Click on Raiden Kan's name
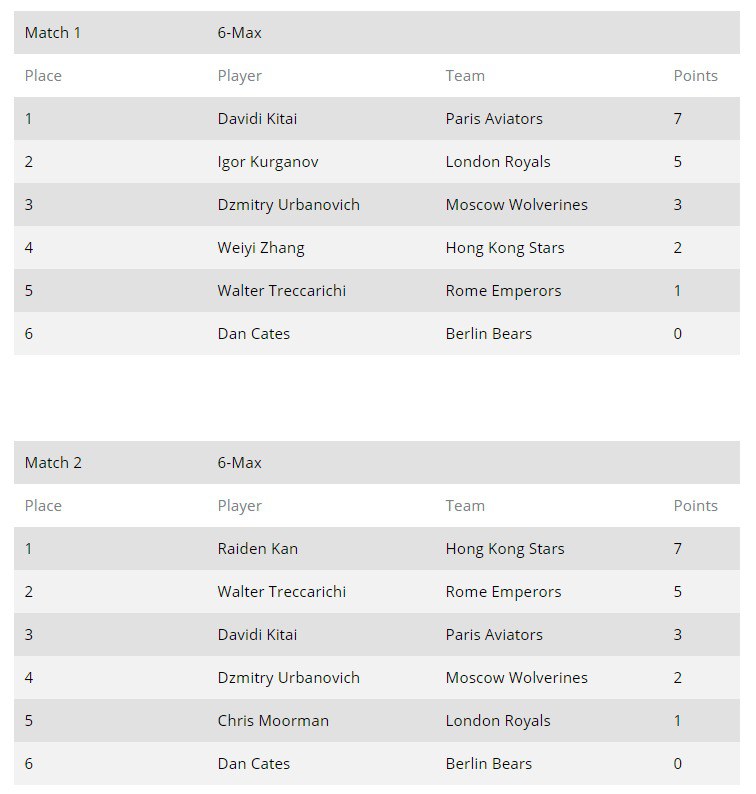The height and width of the screenshot is (794, 756). pos(257,549)
